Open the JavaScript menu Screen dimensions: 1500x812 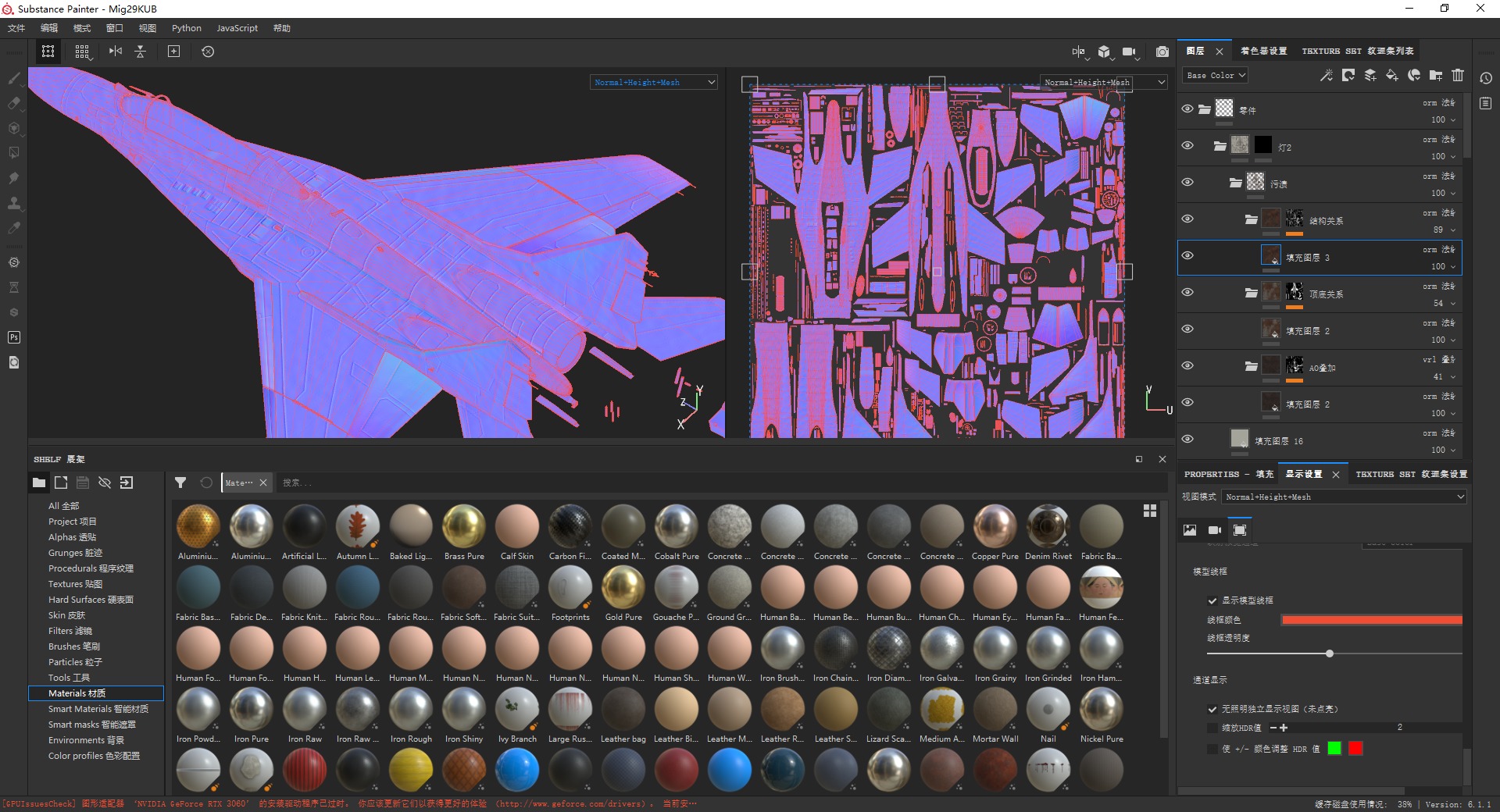pos(237,28)
